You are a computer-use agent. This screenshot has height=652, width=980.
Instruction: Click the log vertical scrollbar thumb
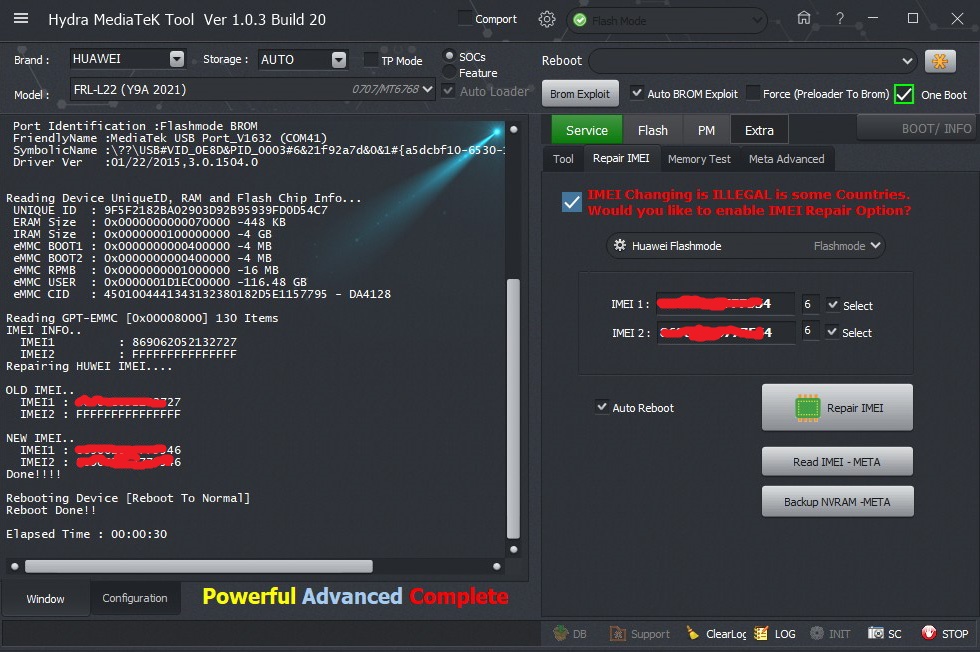(x=513, y=408)
